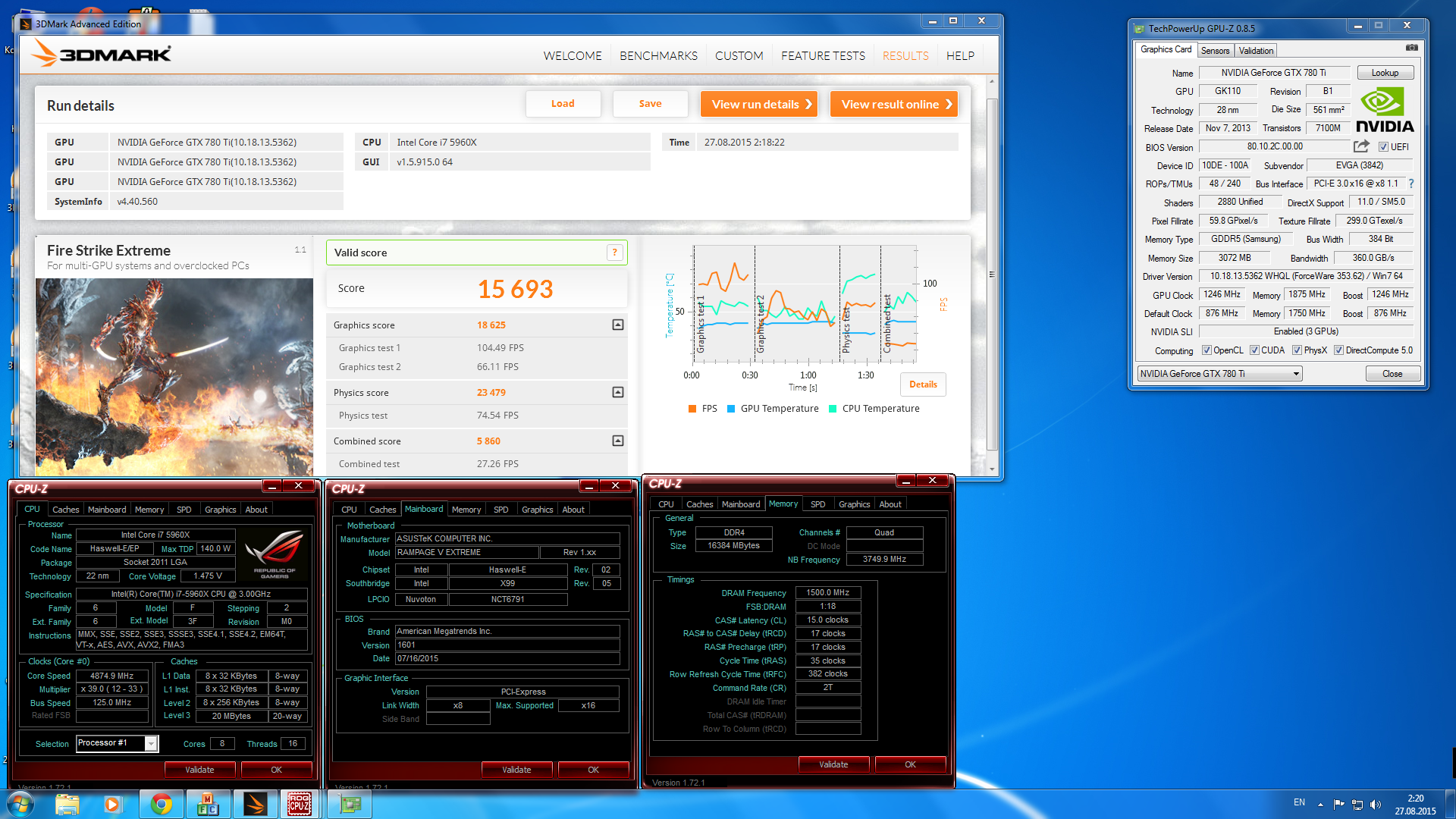Click the Fire Strike Extreme thumbnail image
Image resolution: width=1456 pixels, height=819 pixels.
174,377
